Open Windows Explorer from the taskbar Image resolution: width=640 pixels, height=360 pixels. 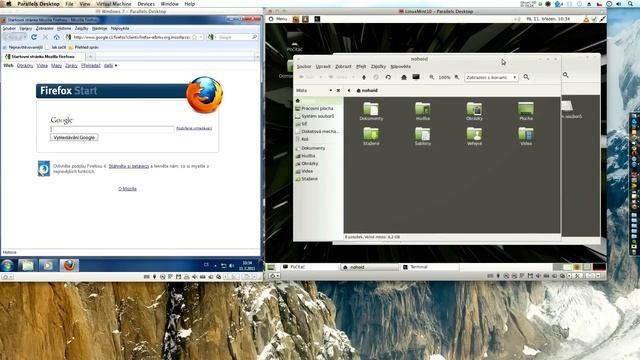pos(27,266)
